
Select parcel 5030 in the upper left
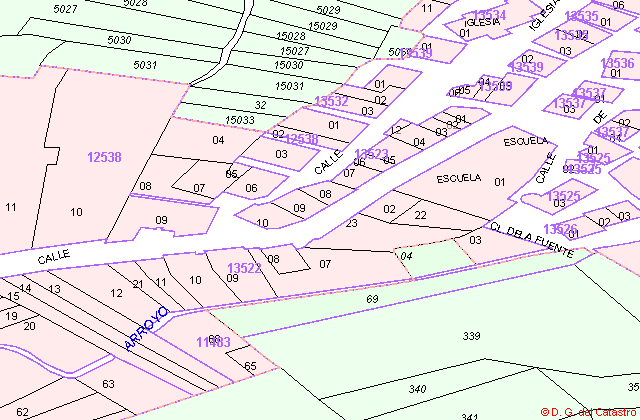click(119, 40)
